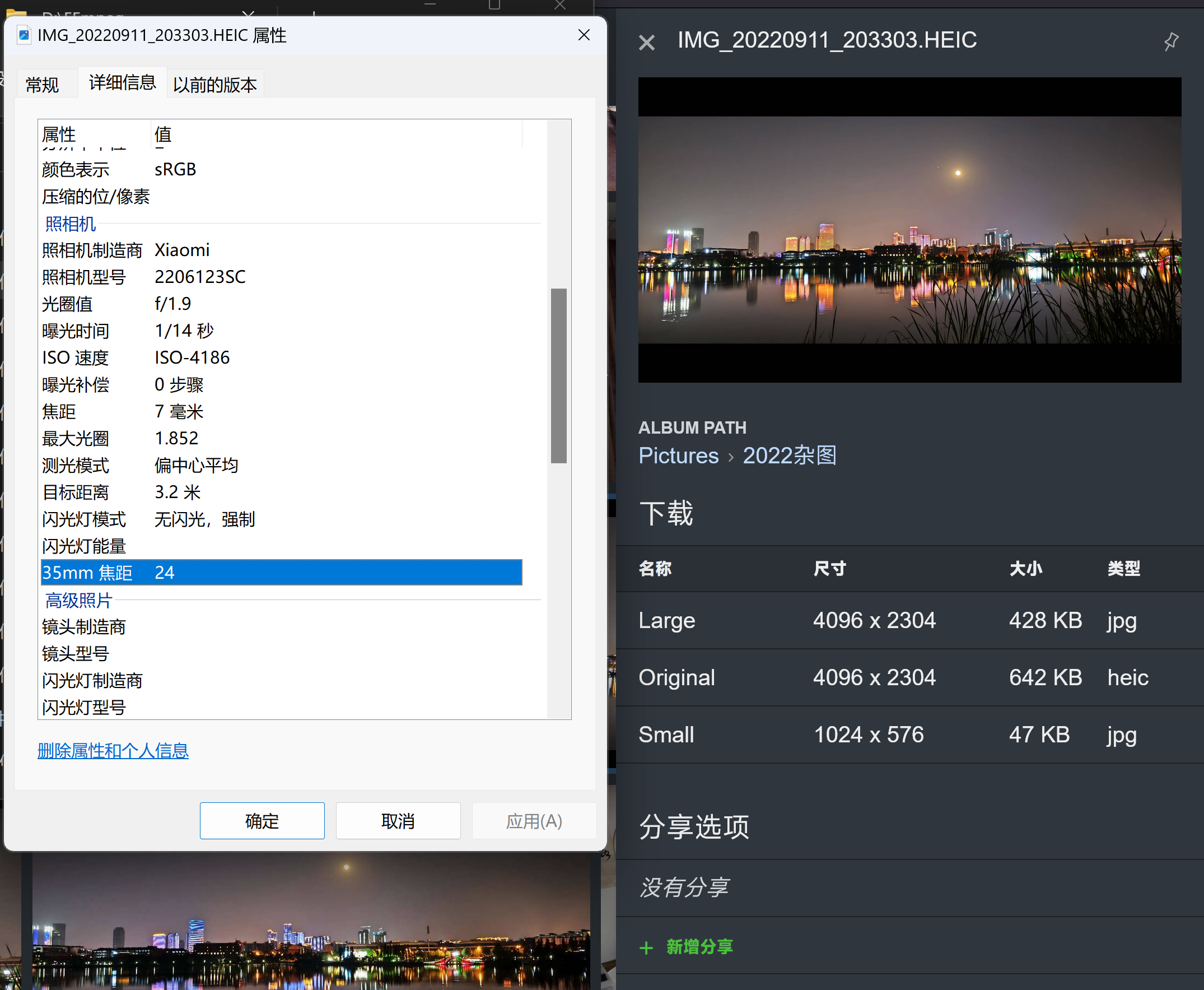Screen dimensions: 1204x990
Task: Open the 2022杂图 album link
Action: pos(789,456)
